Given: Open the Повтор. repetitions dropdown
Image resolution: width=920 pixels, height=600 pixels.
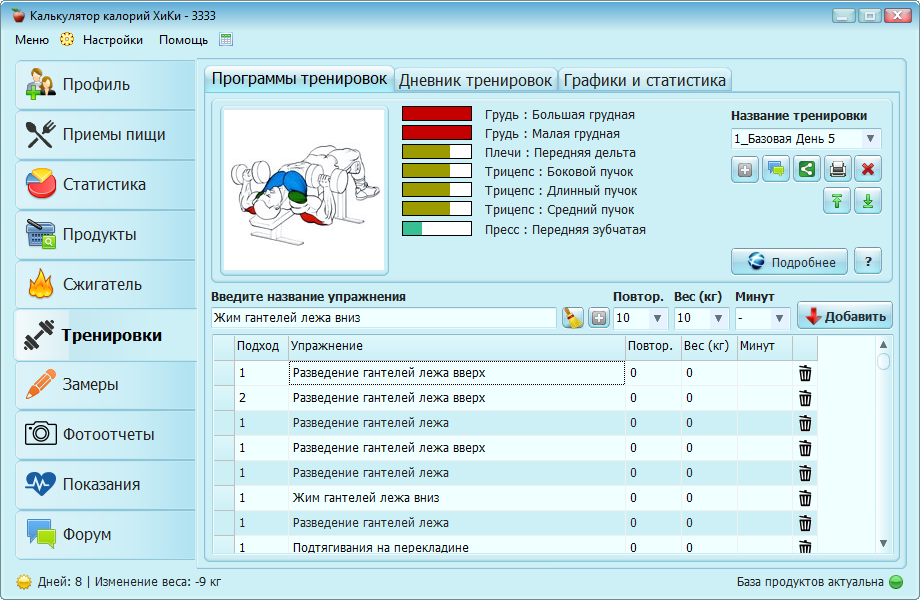Looking at the screenshot, I should tap(657, 318).
